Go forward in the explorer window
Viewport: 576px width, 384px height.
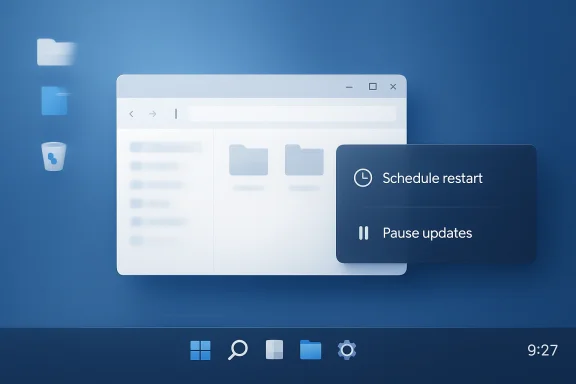[x=152, y=114]
